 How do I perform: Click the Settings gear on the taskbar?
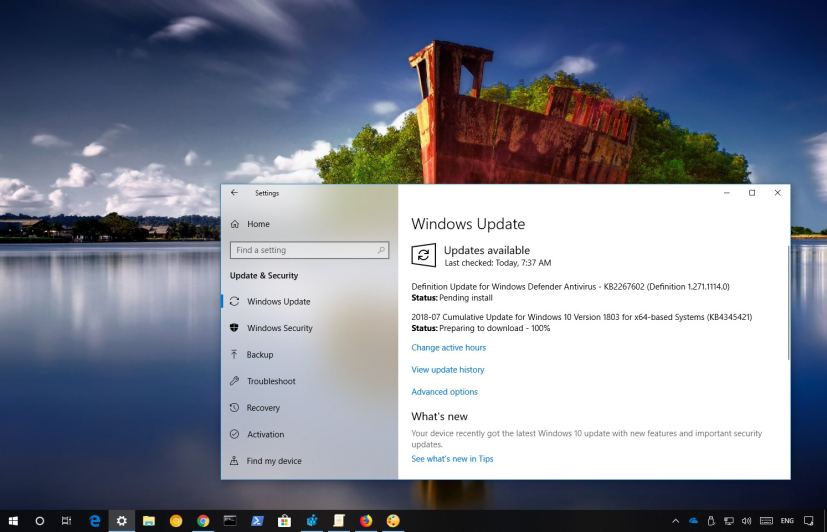coord(122,521)
